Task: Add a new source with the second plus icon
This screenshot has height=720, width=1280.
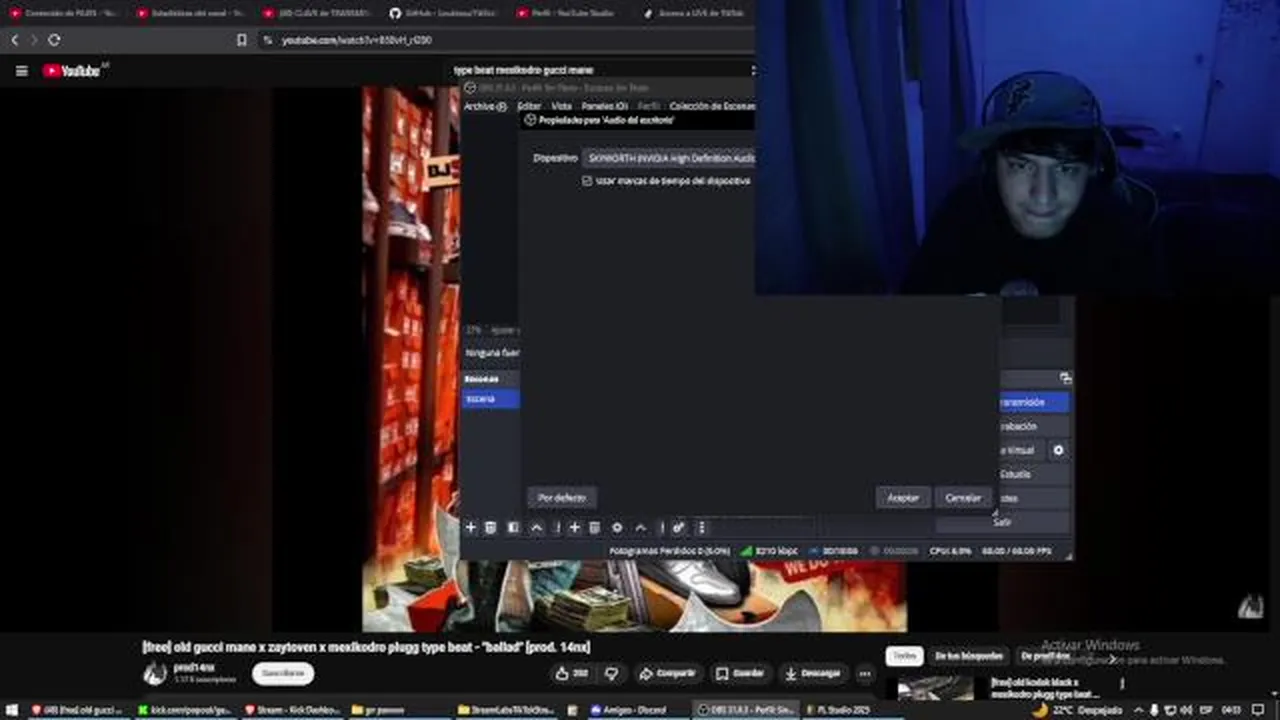Action: point(574,527)
